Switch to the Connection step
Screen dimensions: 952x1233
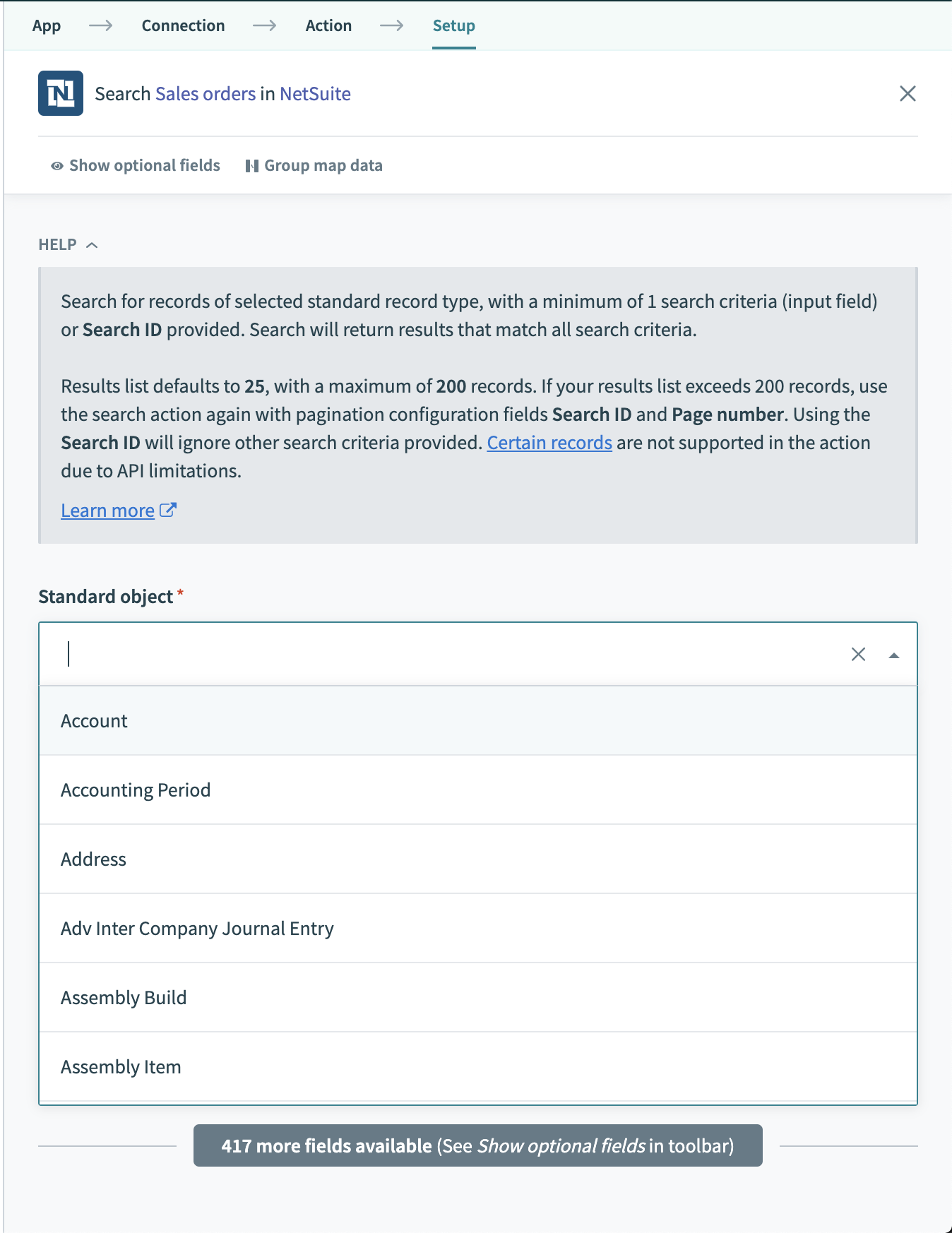[183, 25]
